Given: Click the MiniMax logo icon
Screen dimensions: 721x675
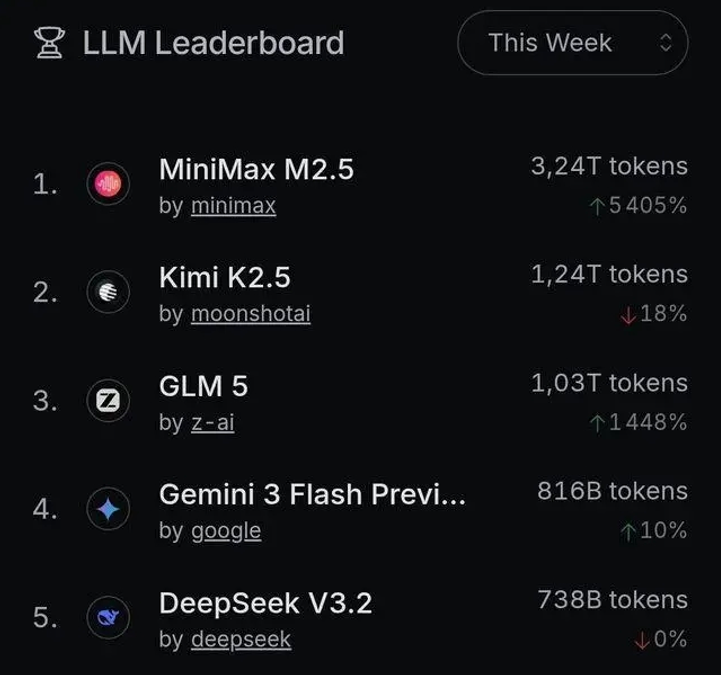Looking at the screenshot, I should pos(107,184).
